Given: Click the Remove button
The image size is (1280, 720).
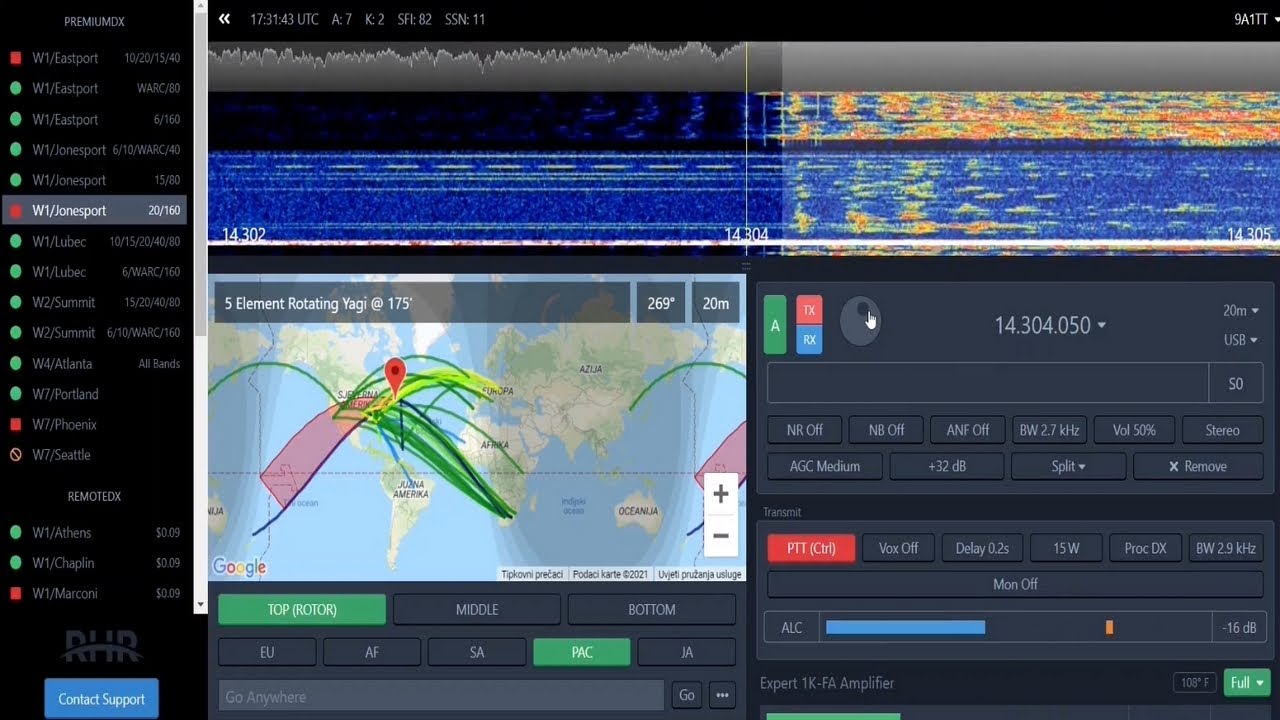Looking at the screenshot, I should click(x=1198, y=467).
